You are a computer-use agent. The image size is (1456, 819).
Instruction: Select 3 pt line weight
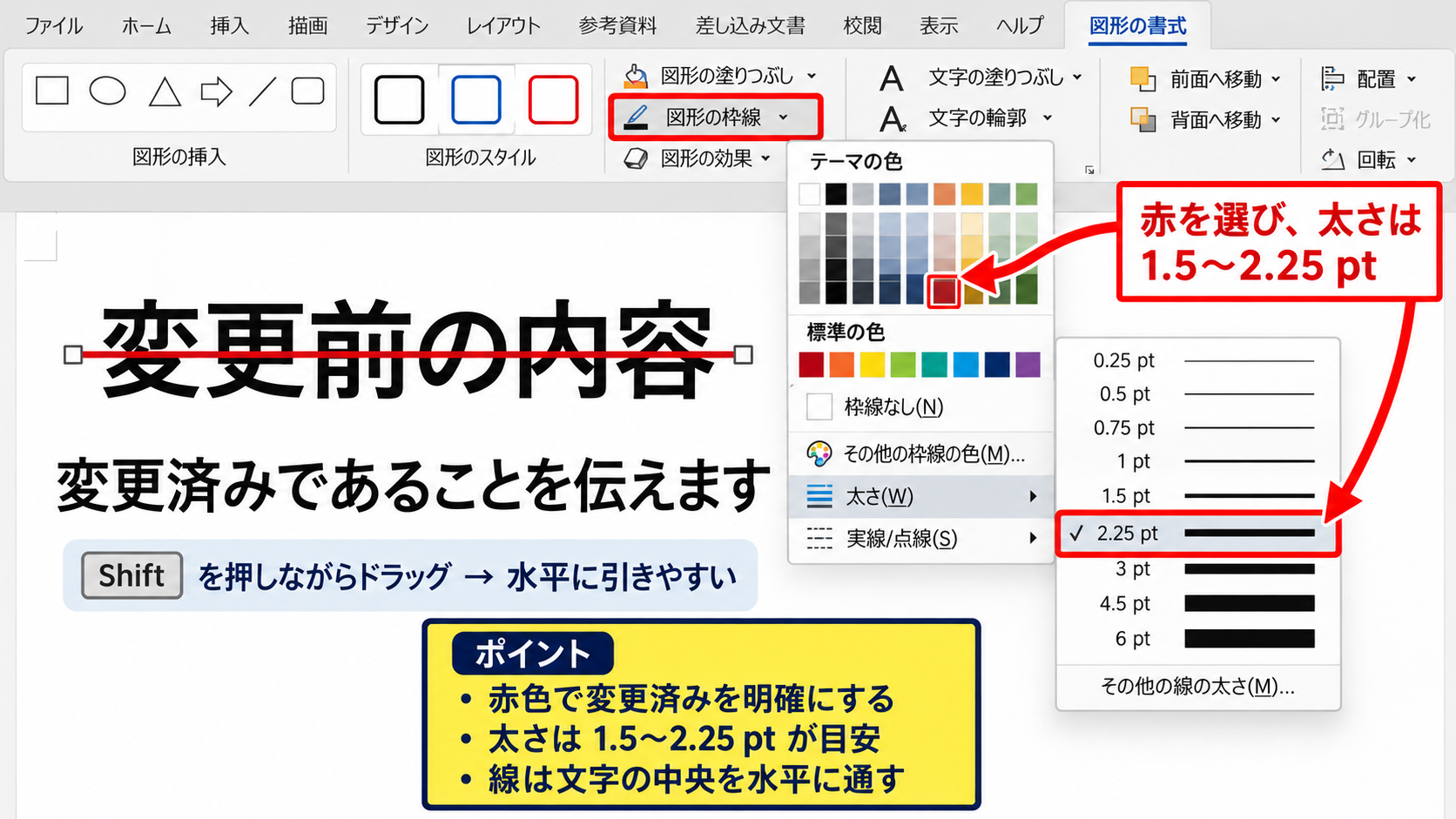pos(1197,569)
